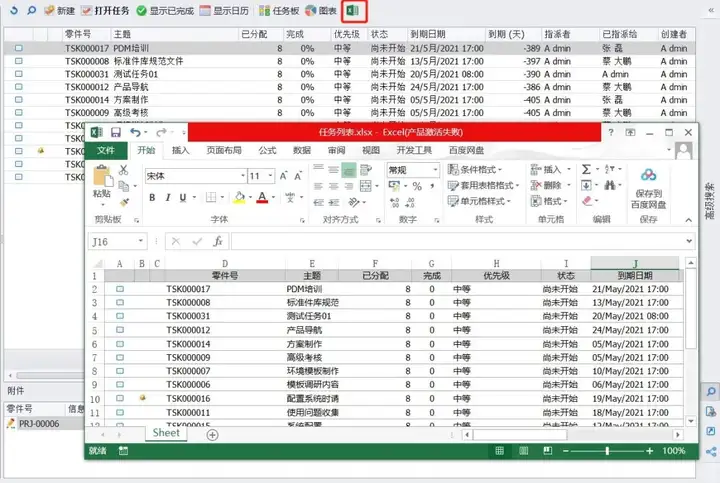Click the search magnifier in the task toolbar
The height and width of the screenshot is (483, 720).
(31, 10)
